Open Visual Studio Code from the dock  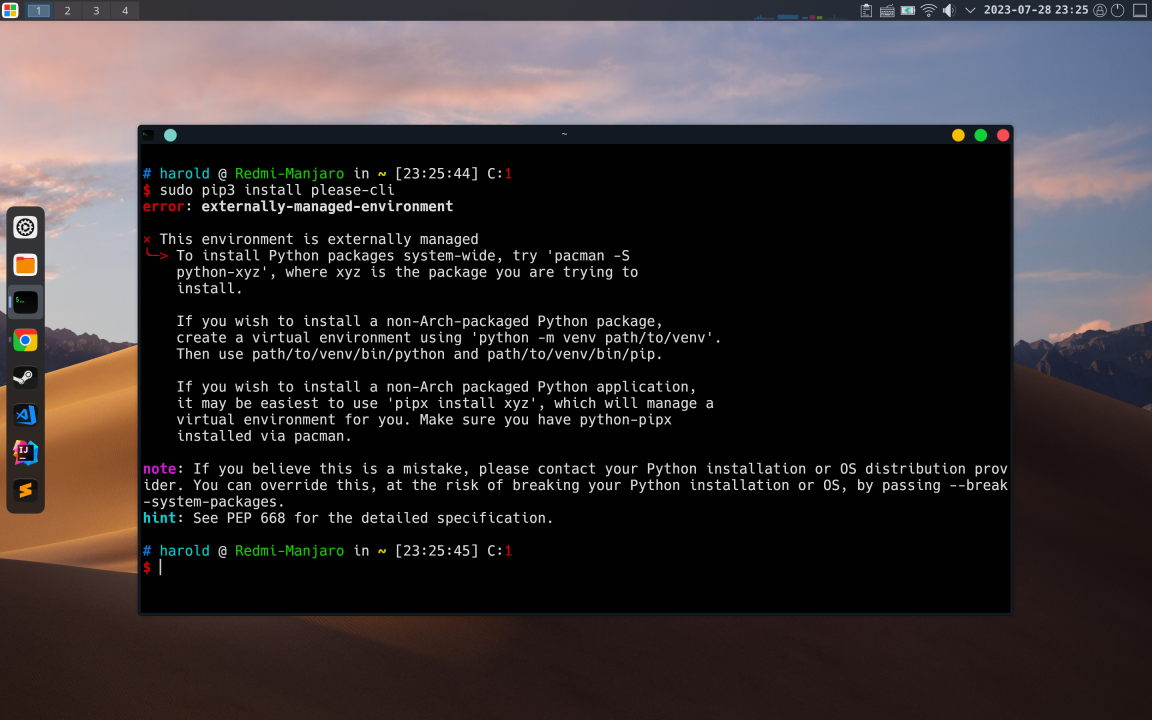(26, 415)
